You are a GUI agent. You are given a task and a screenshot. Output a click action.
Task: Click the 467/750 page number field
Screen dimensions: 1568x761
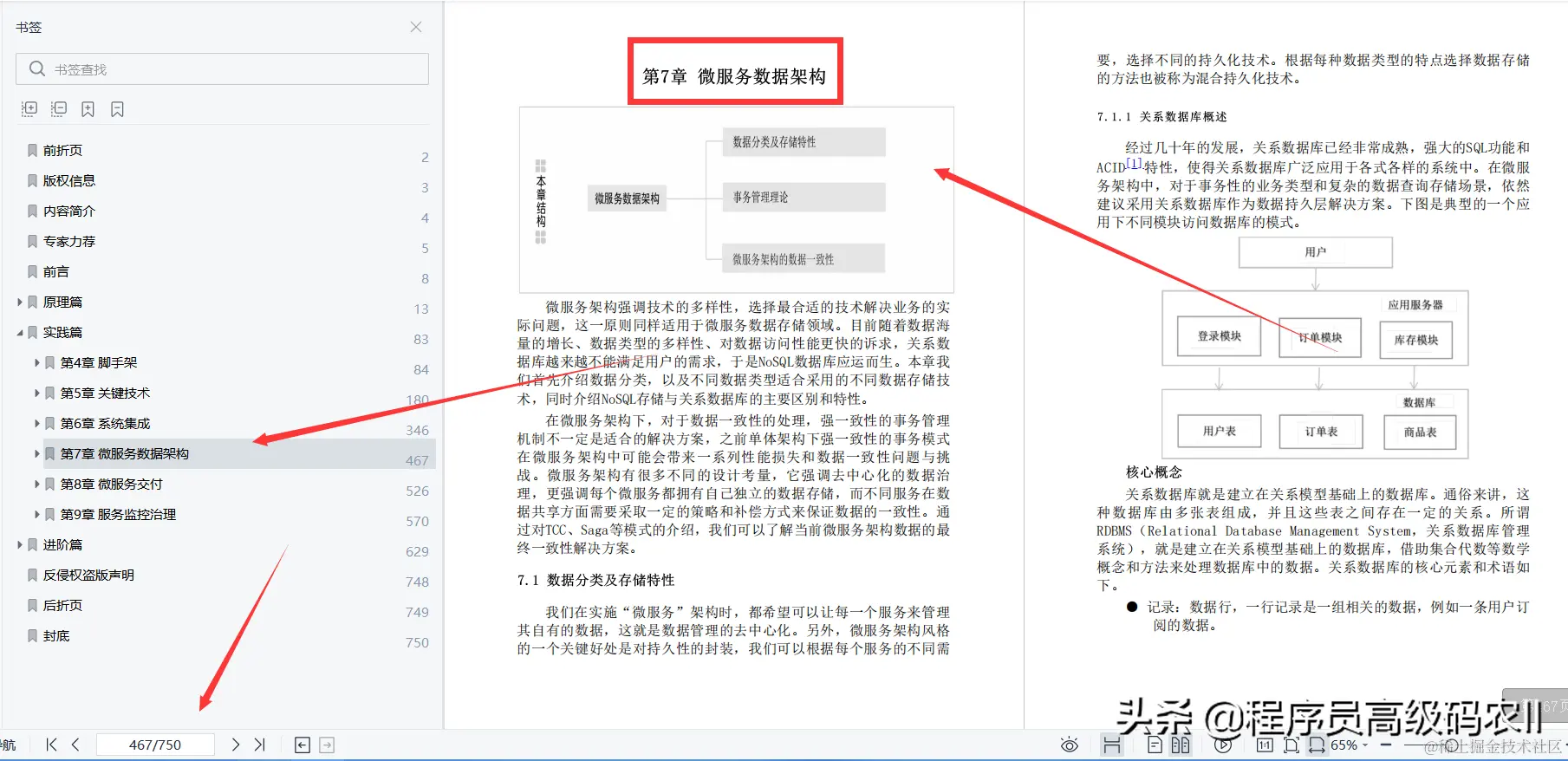(155, 745)
